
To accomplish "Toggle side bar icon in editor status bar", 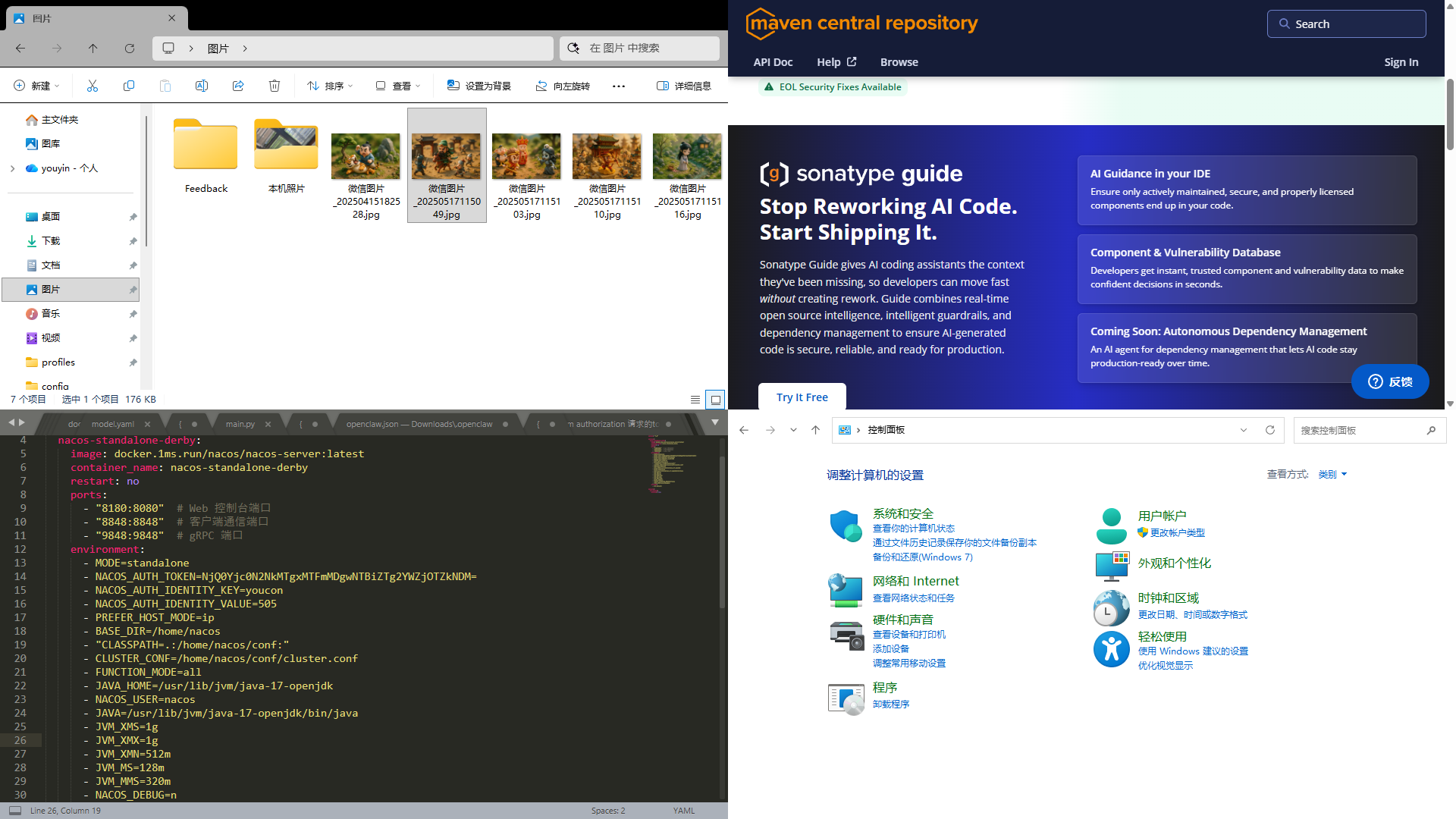I will click(14, 811).
